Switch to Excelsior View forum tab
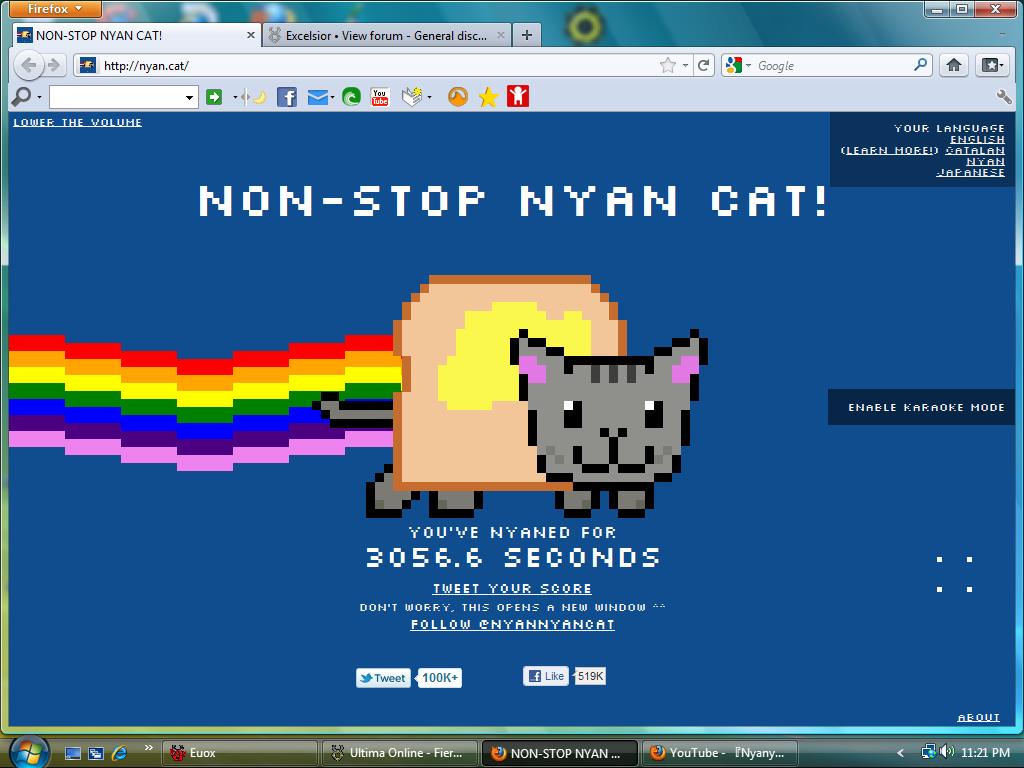This screenshot has height=768, width=1024. (386, 35)
